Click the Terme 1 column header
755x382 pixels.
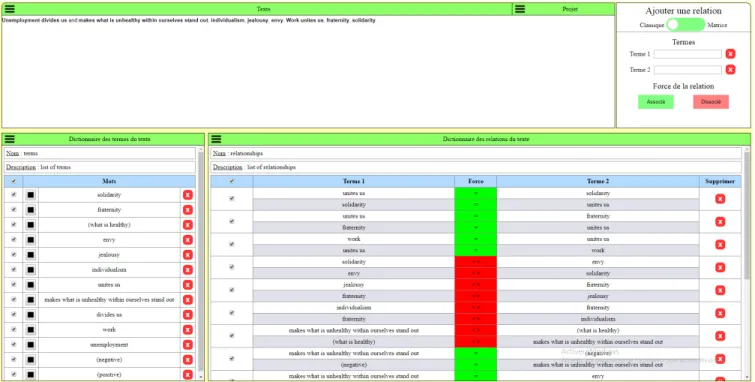click(x=353, y=181)
